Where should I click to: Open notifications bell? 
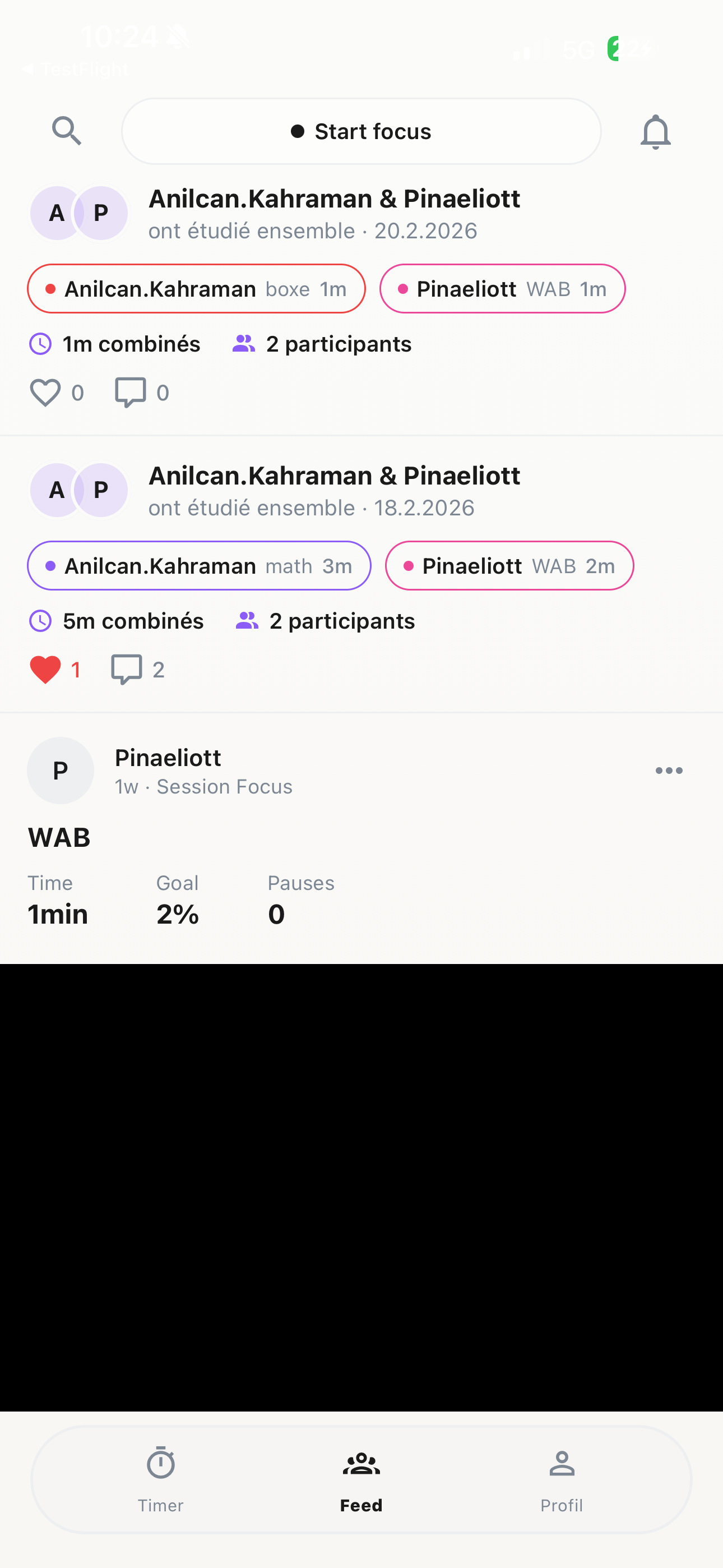[x=655, y=131]
